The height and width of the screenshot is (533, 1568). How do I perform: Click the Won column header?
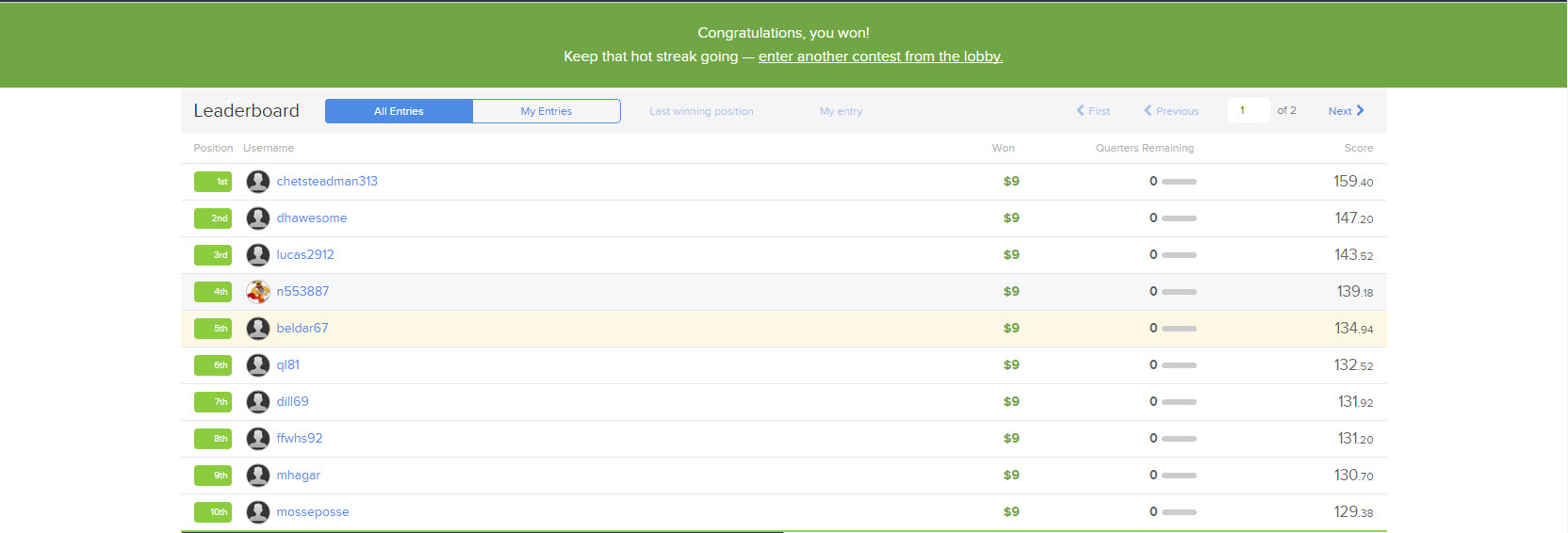1004,148
